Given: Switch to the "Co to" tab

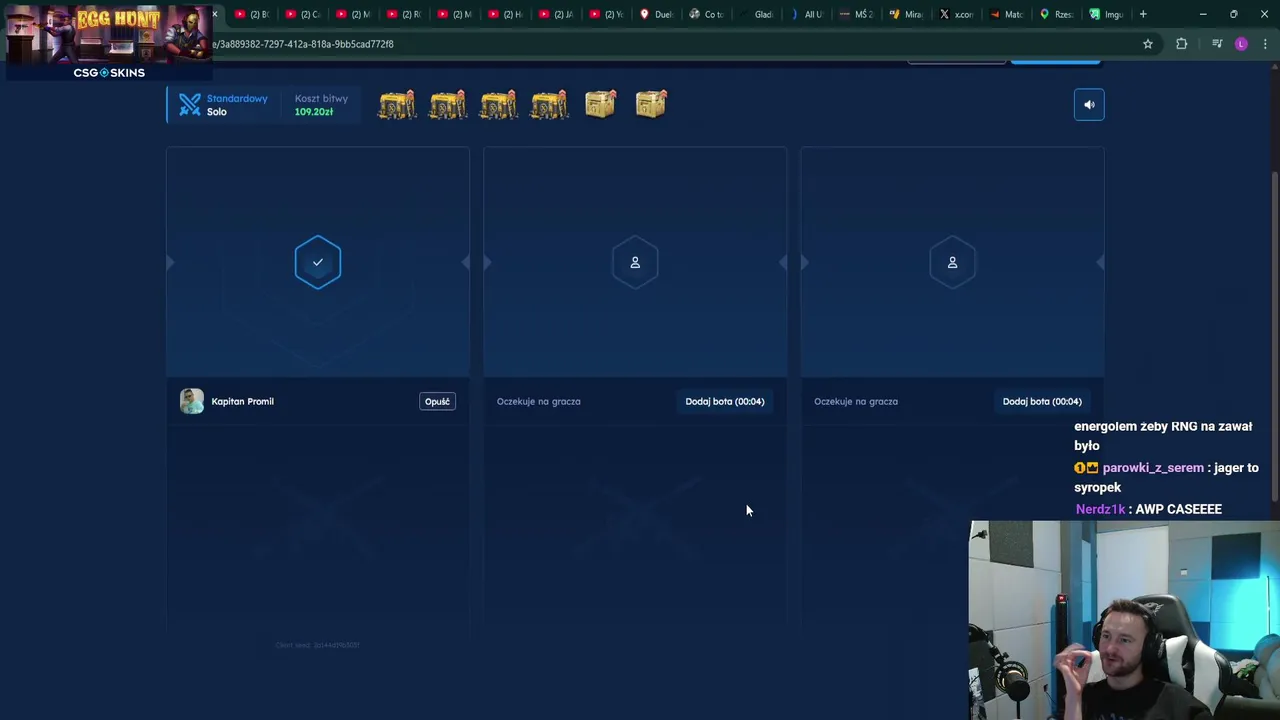Looking at the screenshot, I should tap(708, 14).
